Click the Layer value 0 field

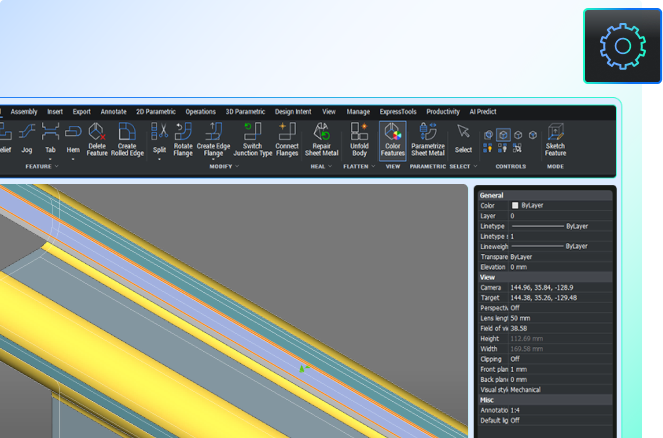560,216
